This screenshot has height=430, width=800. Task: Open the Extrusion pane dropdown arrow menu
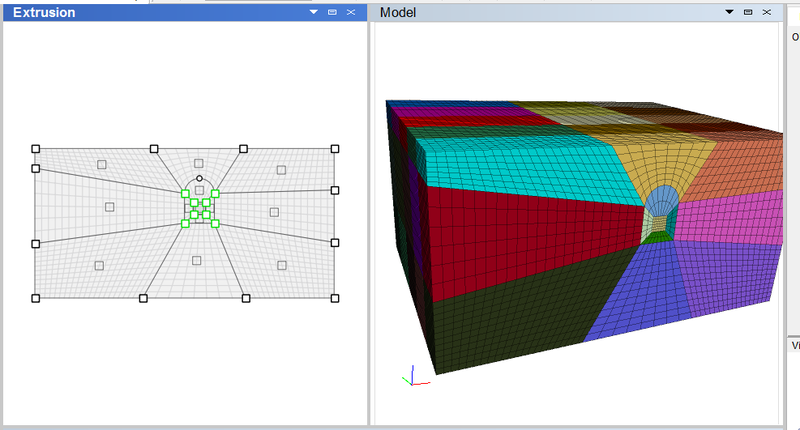click(x=314, y=12)
